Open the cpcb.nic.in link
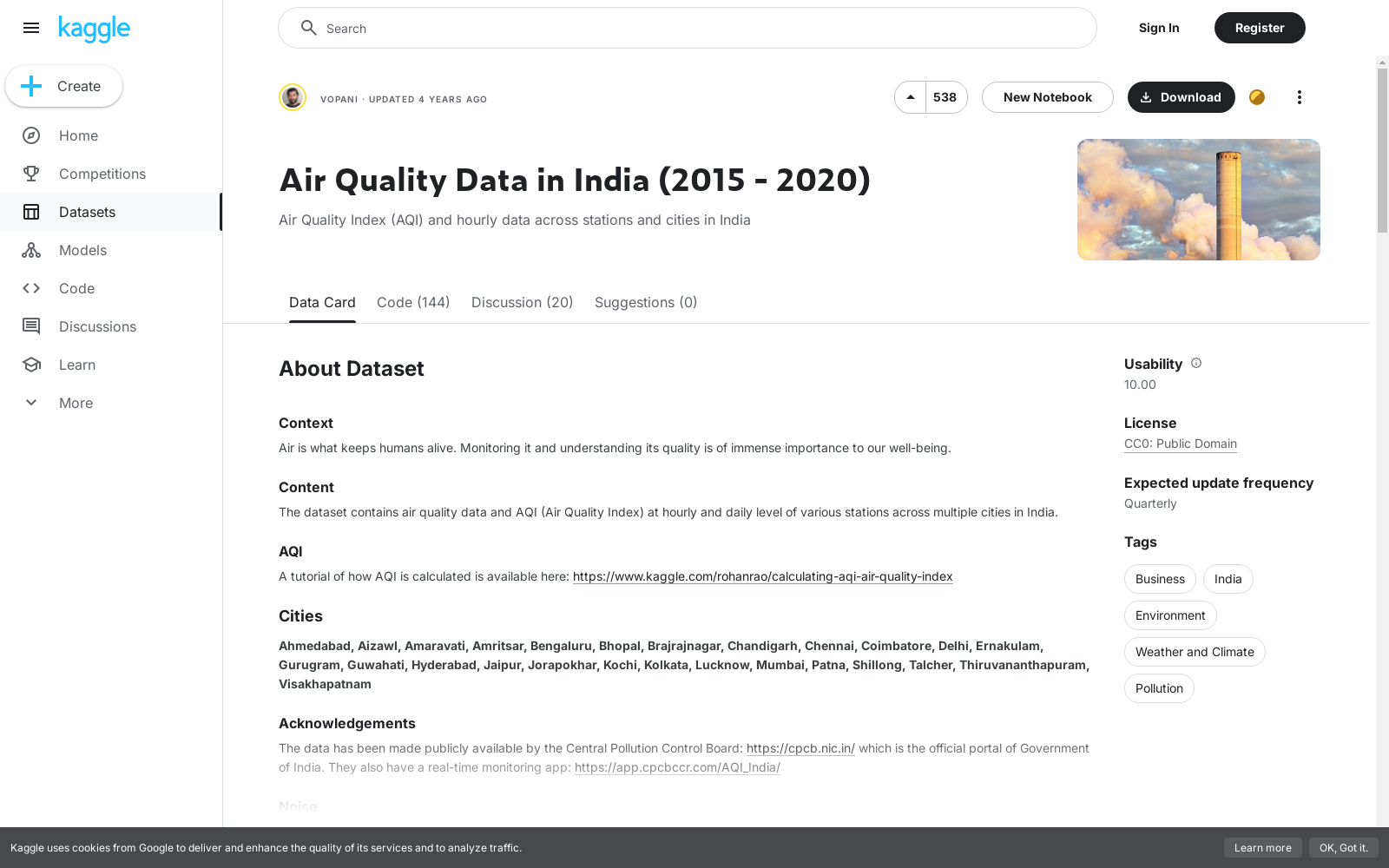Screen dimensions: 1389x868 [800, 748]
